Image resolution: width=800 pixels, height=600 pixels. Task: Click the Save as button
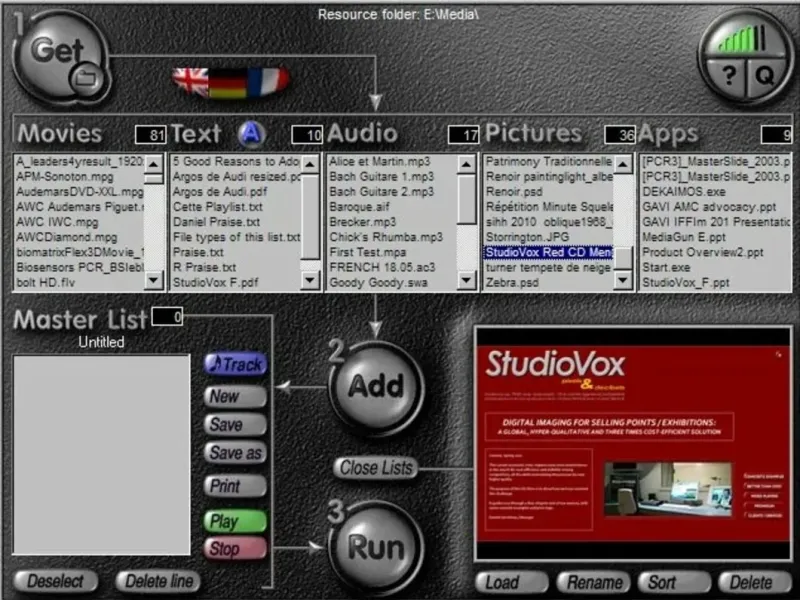pyautogui.click(x=236, y=453)
